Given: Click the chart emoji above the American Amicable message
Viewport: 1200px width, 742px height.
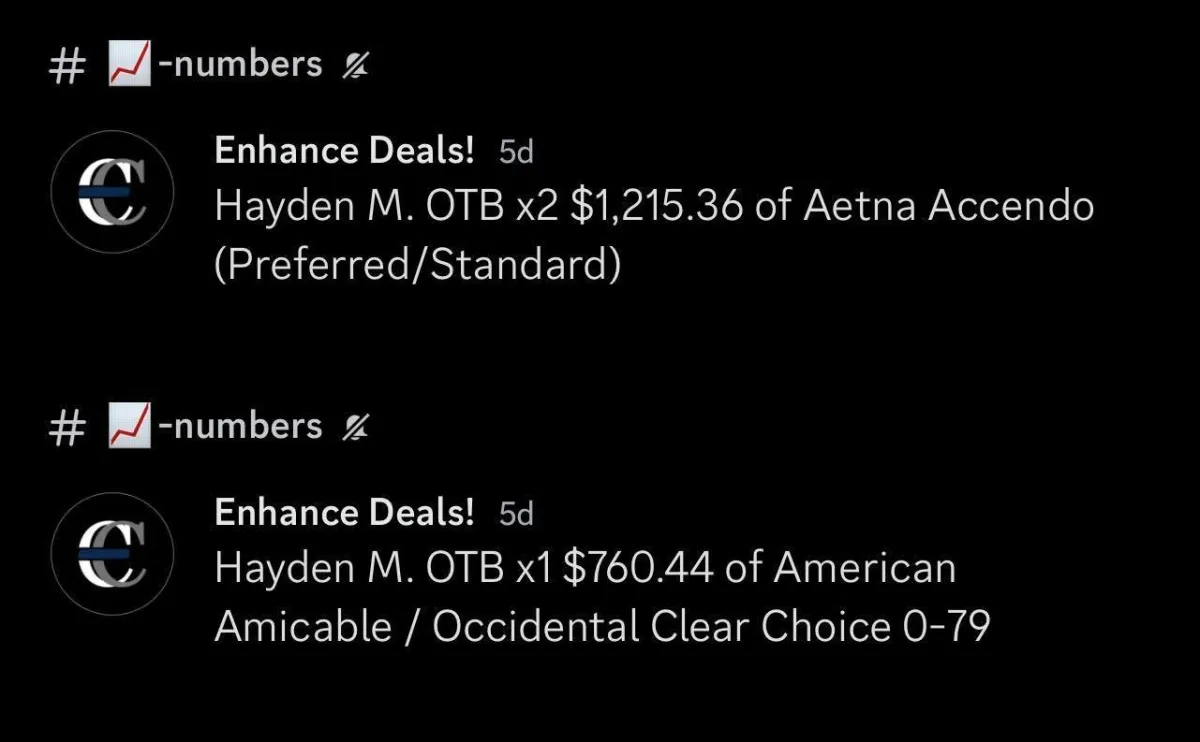Looking at the screenshot, I should click(x=129, y=428).
